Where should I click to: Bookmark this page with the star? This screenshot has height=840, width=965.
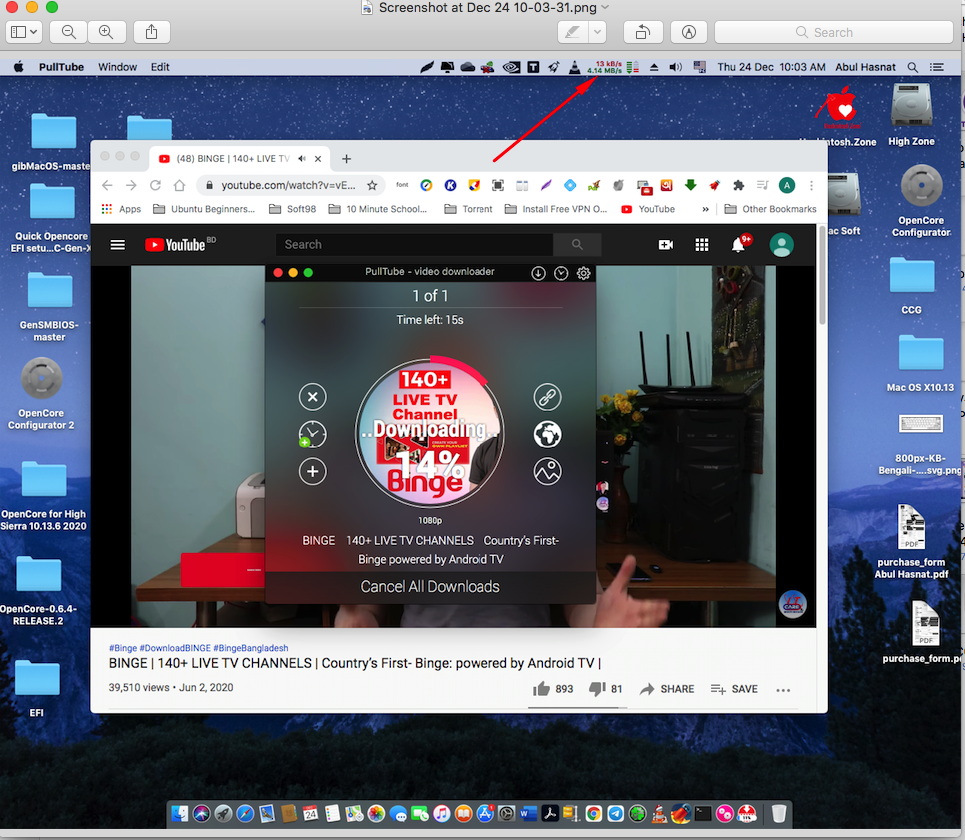click(372, 185)
